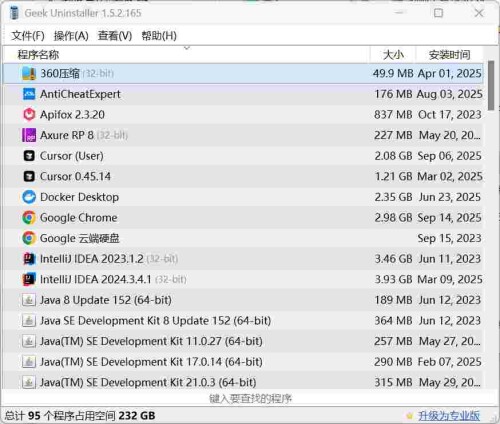Open the 操作(A) menu
Viewport: 500px width, 424px height.
click(71, 36)
